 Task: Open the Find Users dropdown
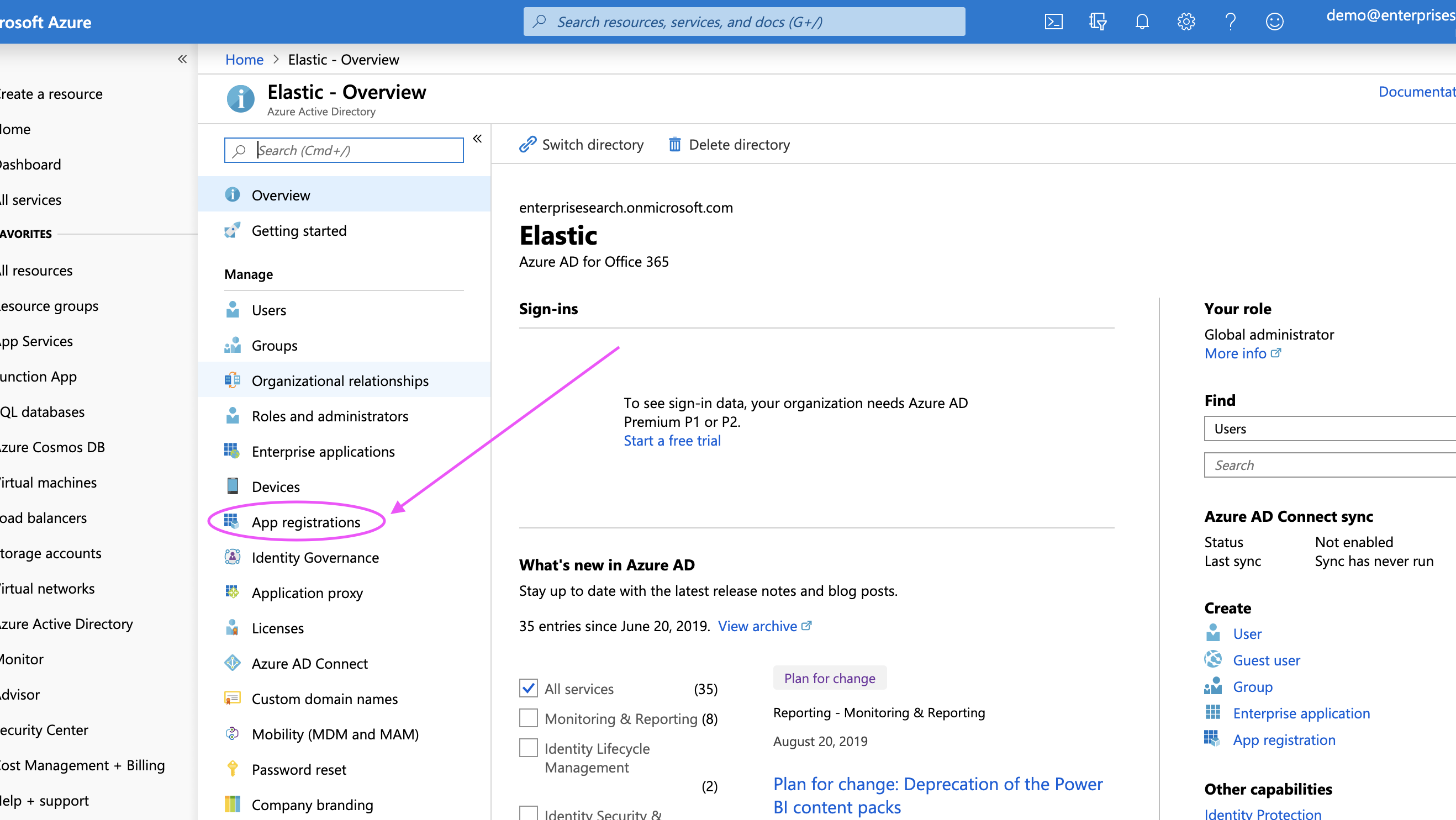pos(1328,429)
